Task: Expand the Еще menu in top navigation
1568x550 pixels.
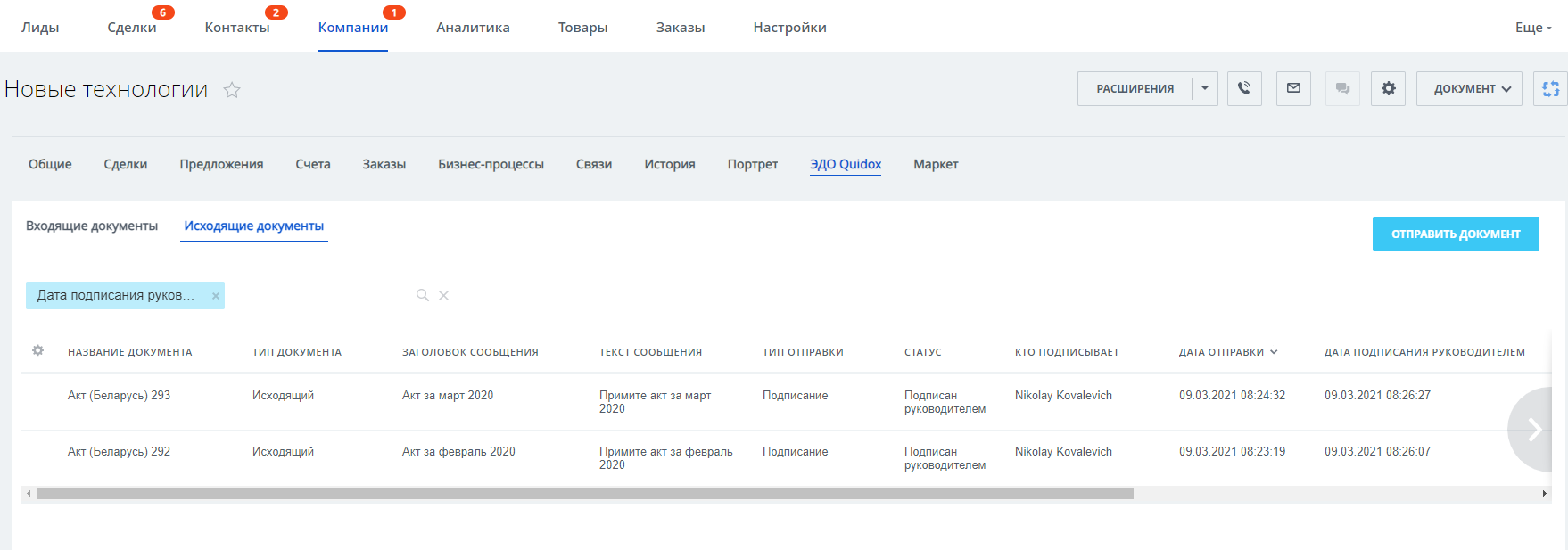Action: (x=1532, y=28)
